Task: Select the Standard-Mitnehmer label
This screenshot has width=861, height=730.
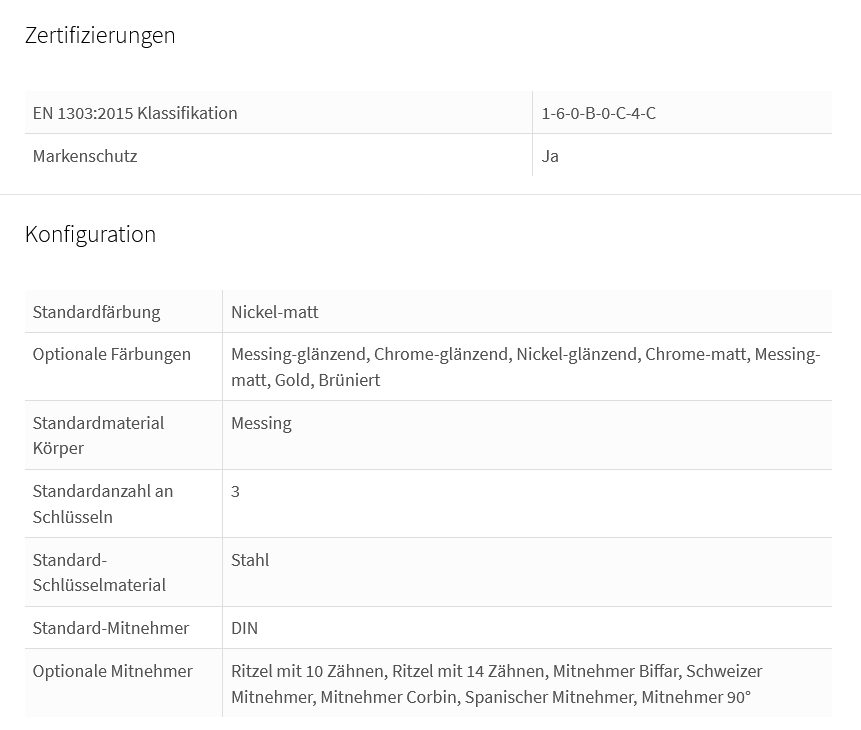Action: tap(110, 628)
